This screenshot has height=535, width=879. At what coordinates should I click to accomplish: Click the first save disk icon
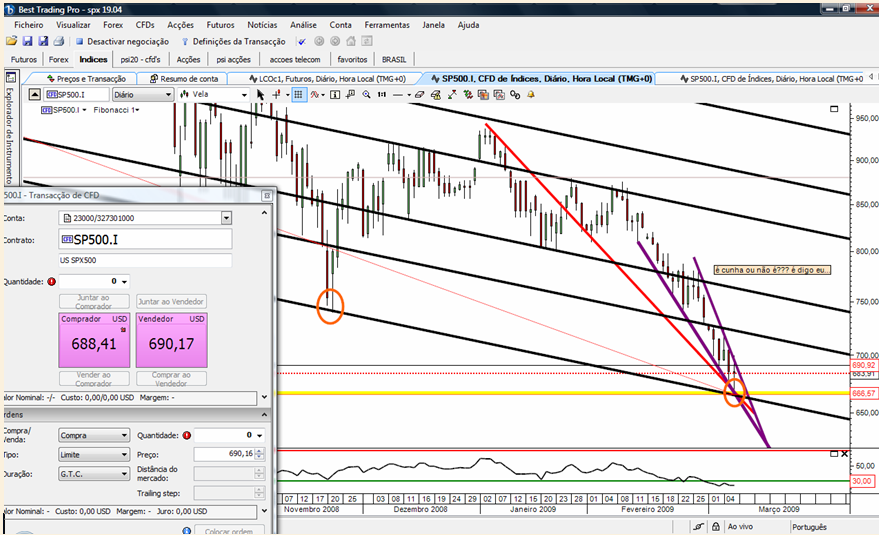coord(27,41)
